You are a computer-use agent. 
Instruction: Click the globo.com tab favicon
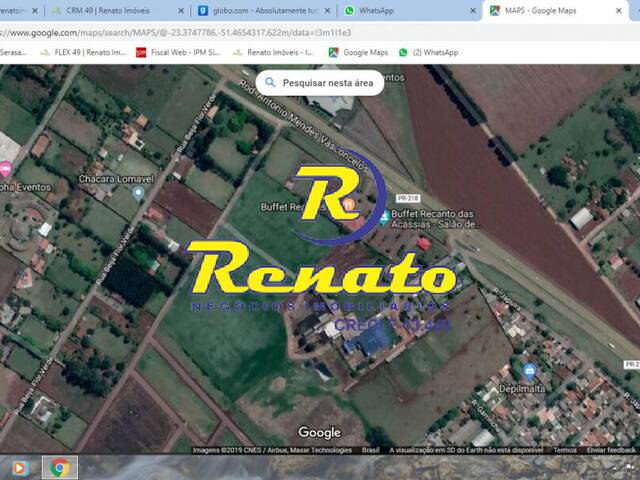[x=203, y=11]
